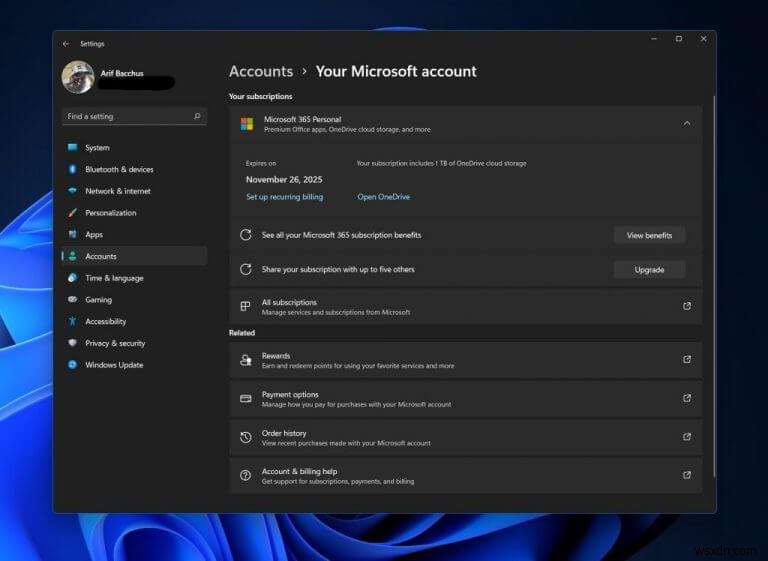Click the Apps label in the sidebar
This screenshot has width=768, height=561.
tap(94, 235)
